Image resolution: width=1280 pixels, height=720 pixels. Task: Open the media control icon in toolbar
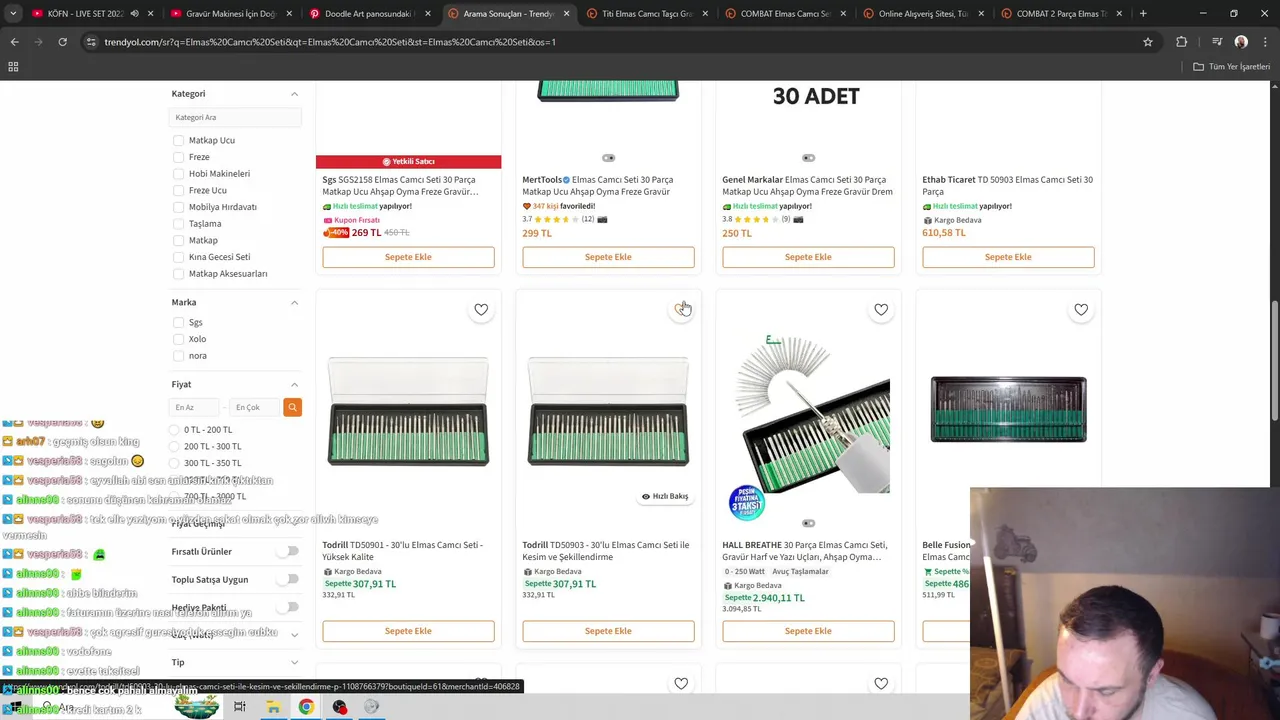pos(1217,42)
